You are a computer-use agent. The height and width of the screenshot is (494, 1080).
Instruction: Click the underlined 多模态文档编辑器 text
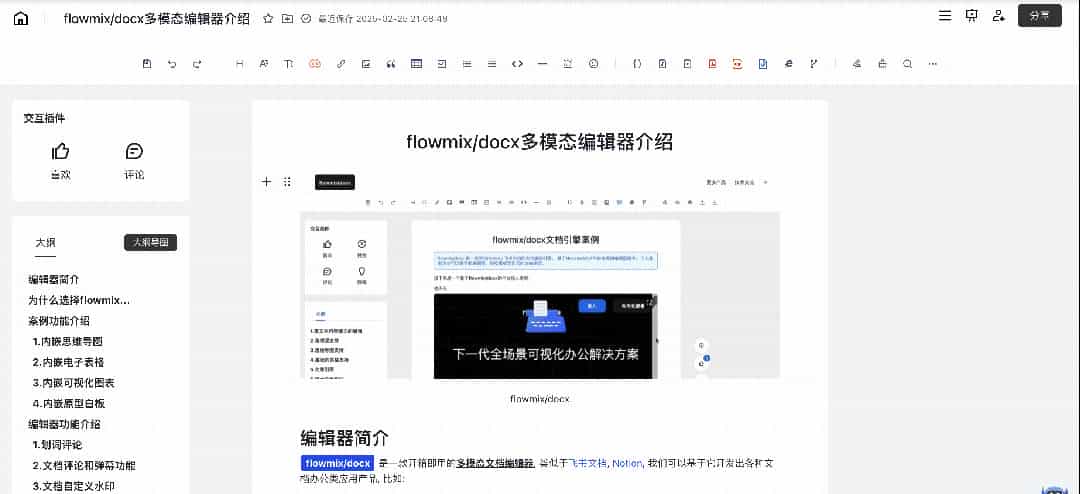(495, 463)
